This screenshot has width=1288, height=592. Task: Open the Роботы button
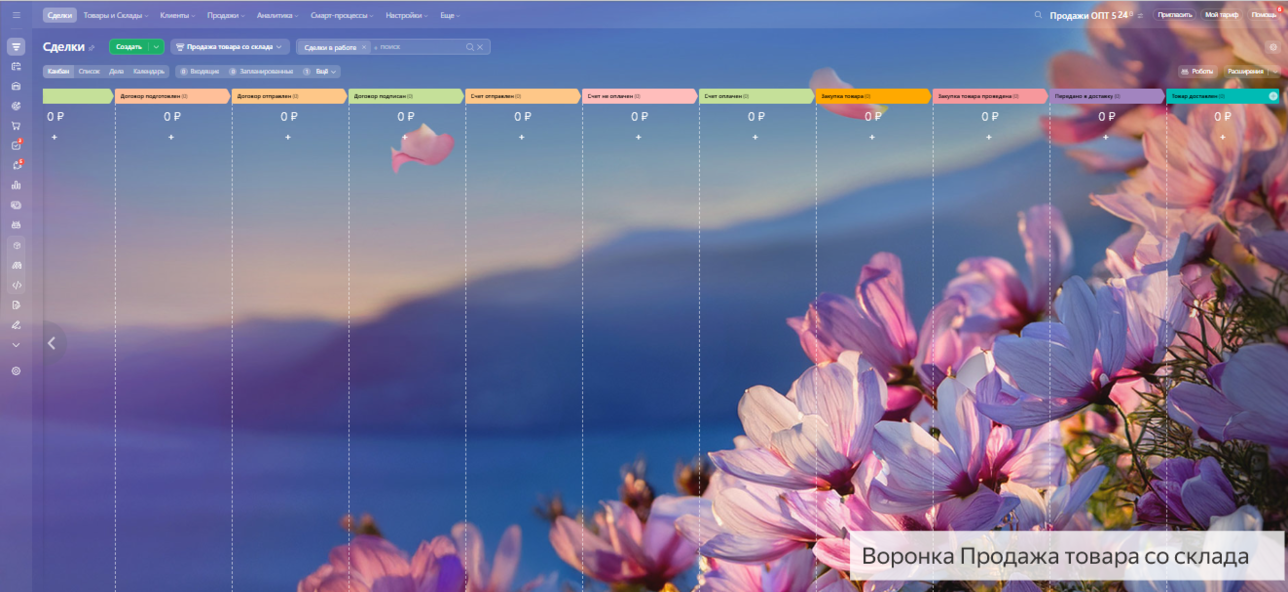(x=1197, y=72)
